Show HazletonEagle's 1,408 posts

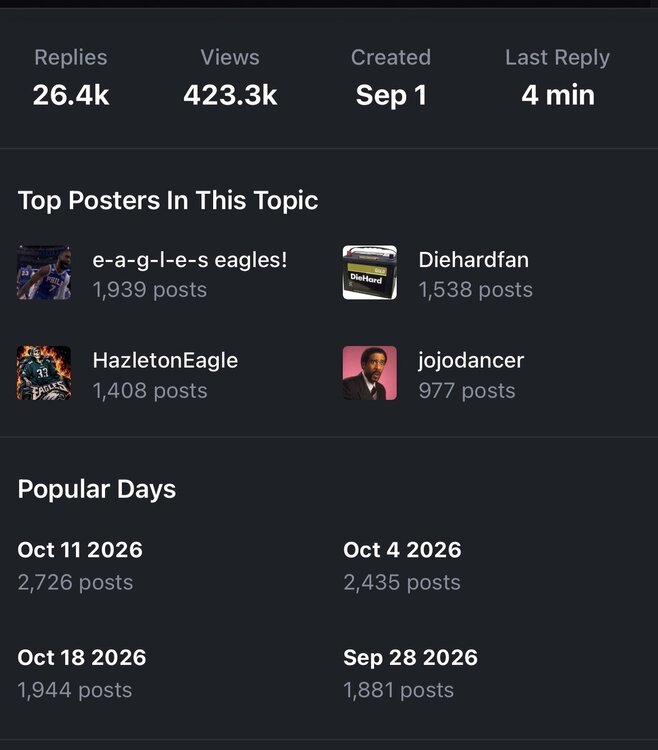(x=150, y=391)
